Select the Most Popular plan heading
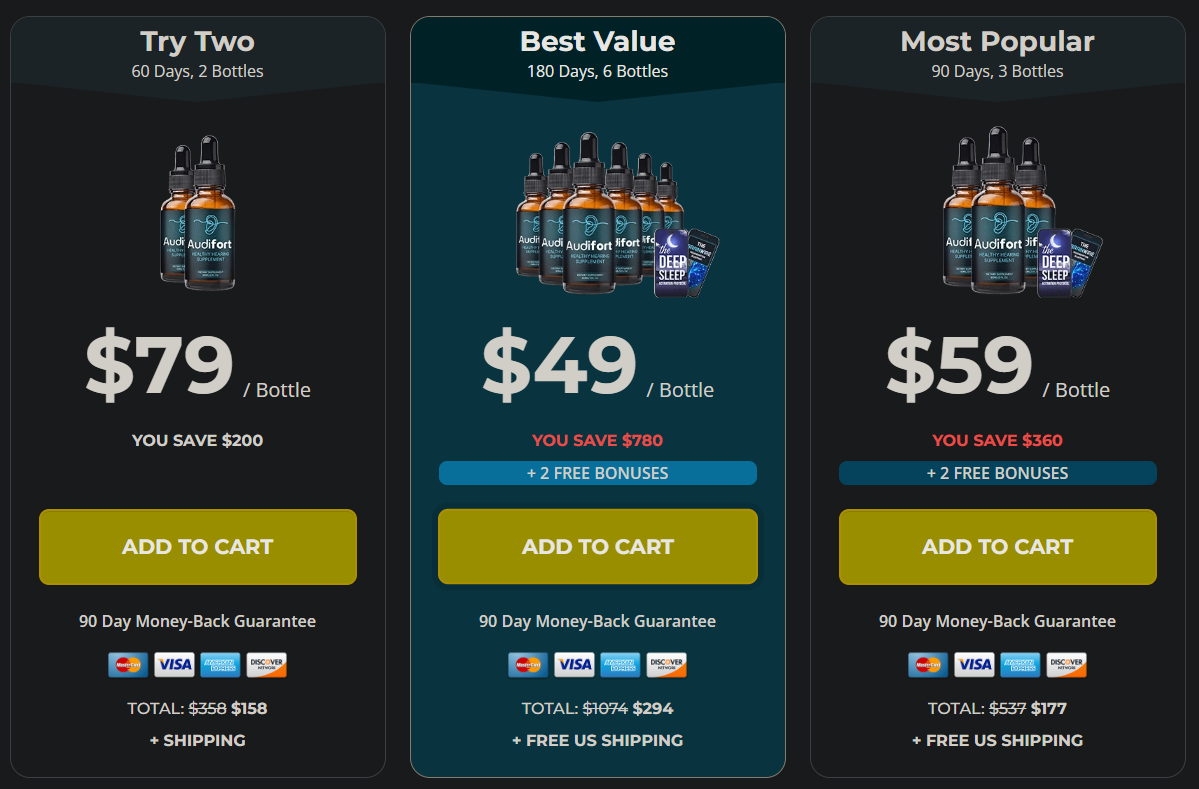Viewport: 1199px width, 789px height. pyautogui.click(x=998, y=42)
